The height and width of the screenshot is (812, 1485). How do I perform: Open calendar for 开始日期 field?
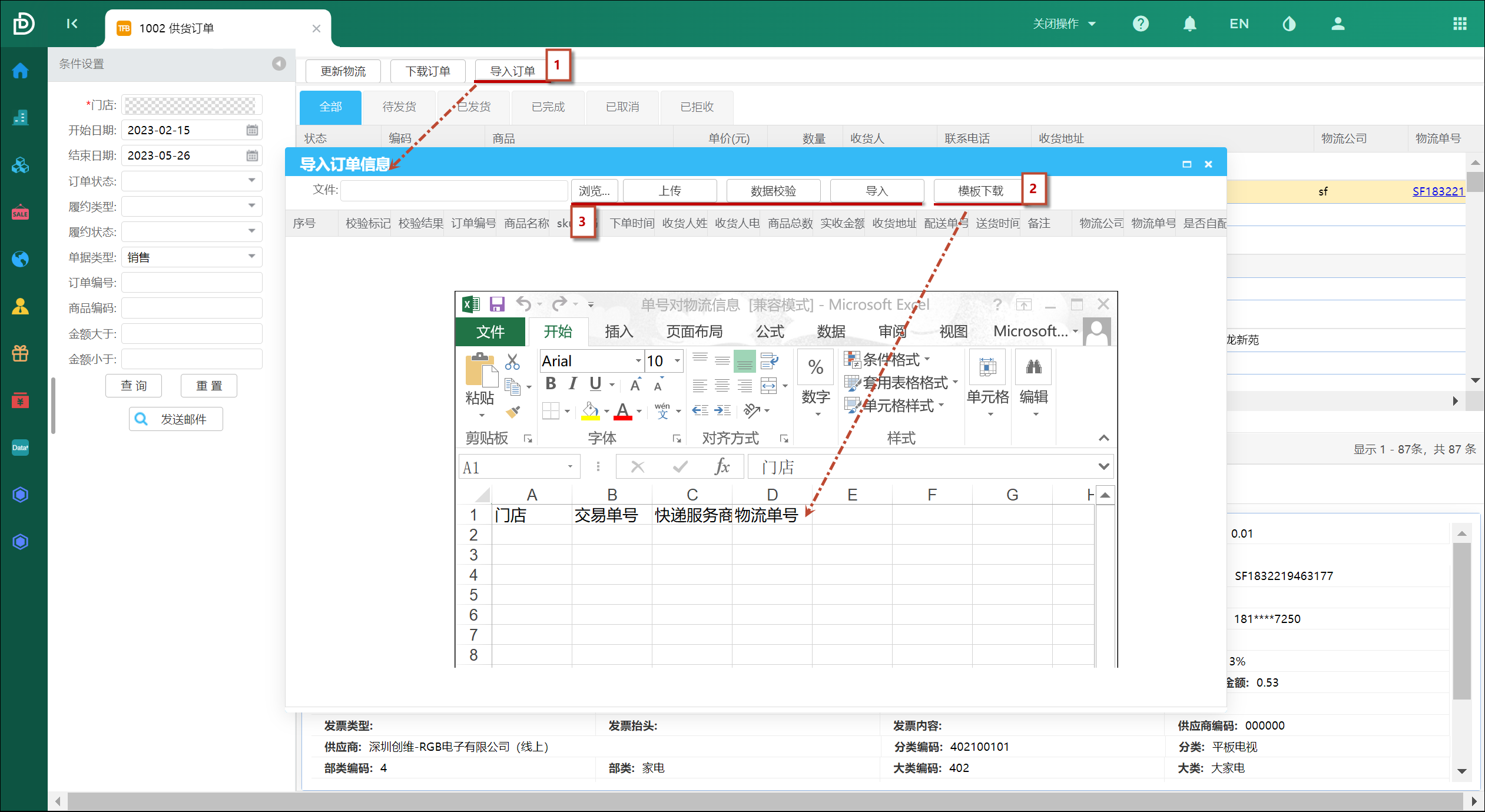pos(252,130)
